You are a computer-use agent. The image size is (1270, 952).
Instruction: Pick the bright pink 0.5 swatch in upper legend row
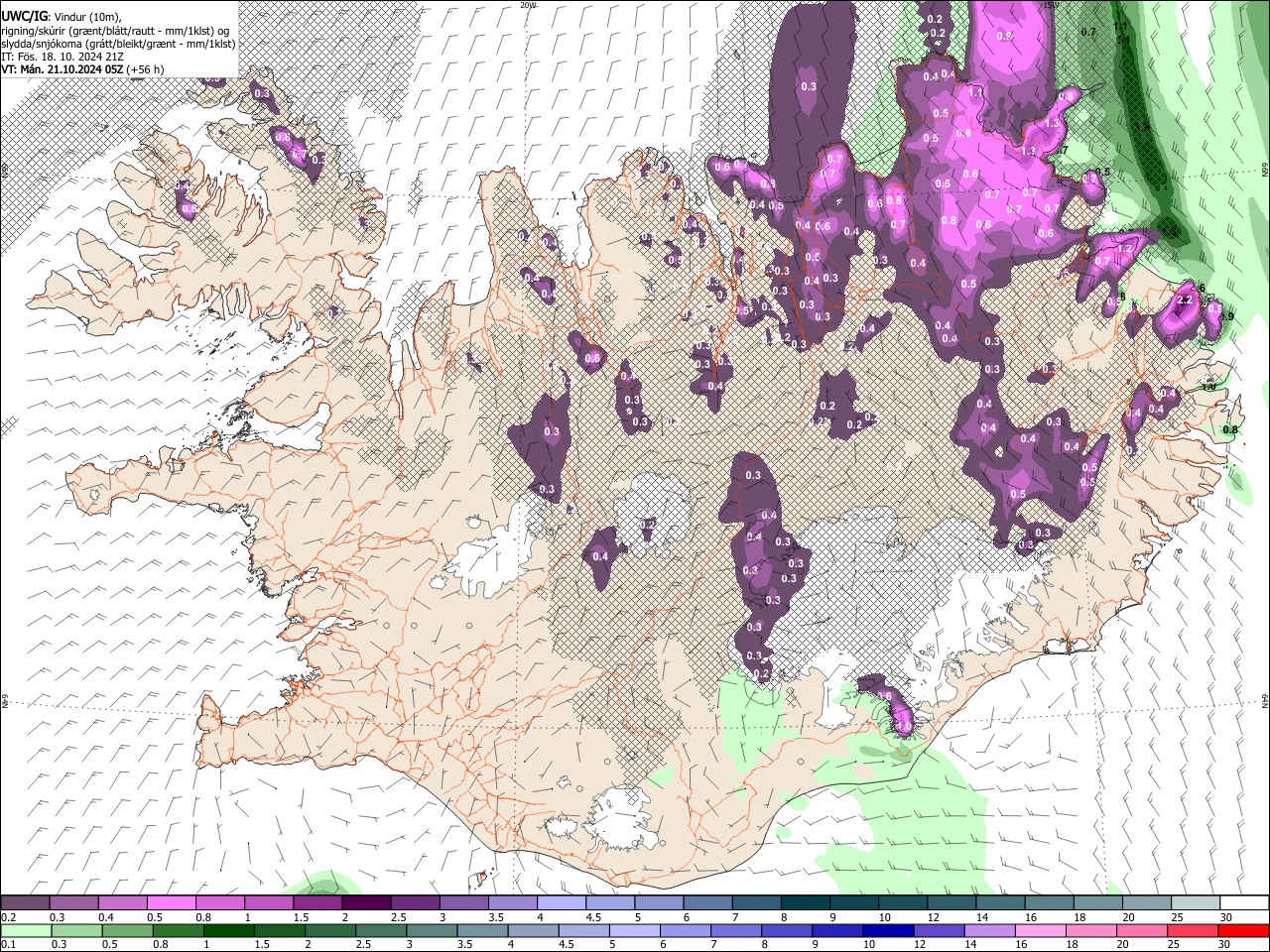tap(171, 903)
